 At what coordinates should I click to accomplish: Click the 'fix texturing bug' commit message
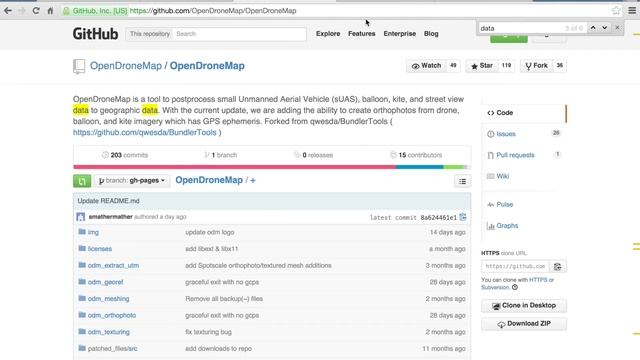click(x=208, y=332)
